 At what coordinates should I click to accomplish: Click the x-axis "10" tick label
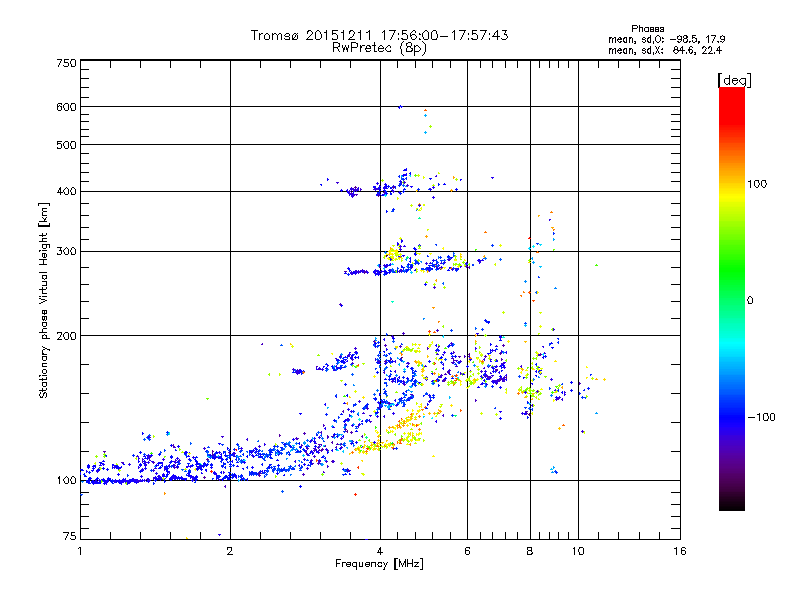[578, 551]
